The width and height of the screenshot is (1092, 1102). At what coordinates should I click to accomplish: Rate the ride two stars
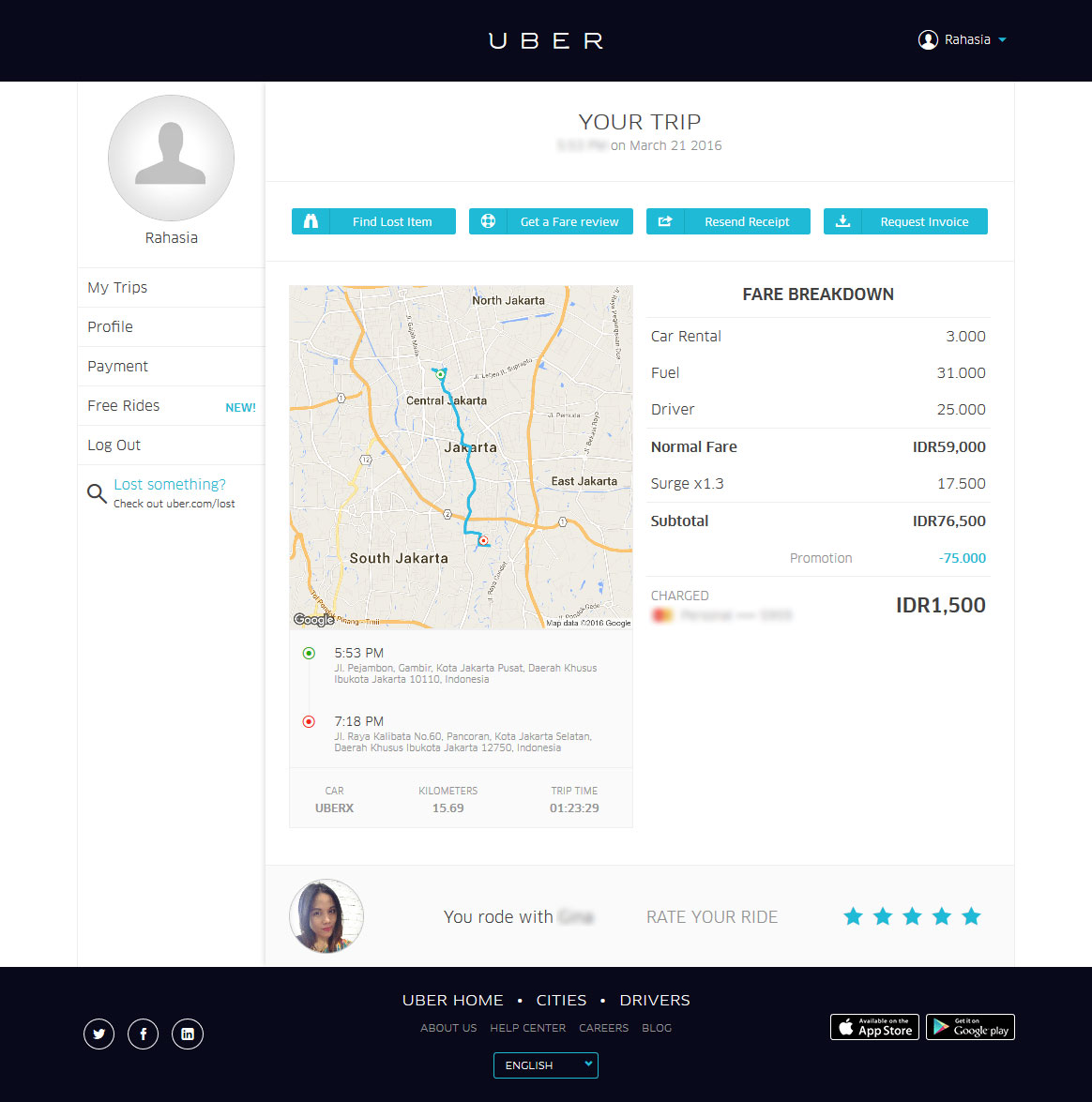[x=883, y=916]
